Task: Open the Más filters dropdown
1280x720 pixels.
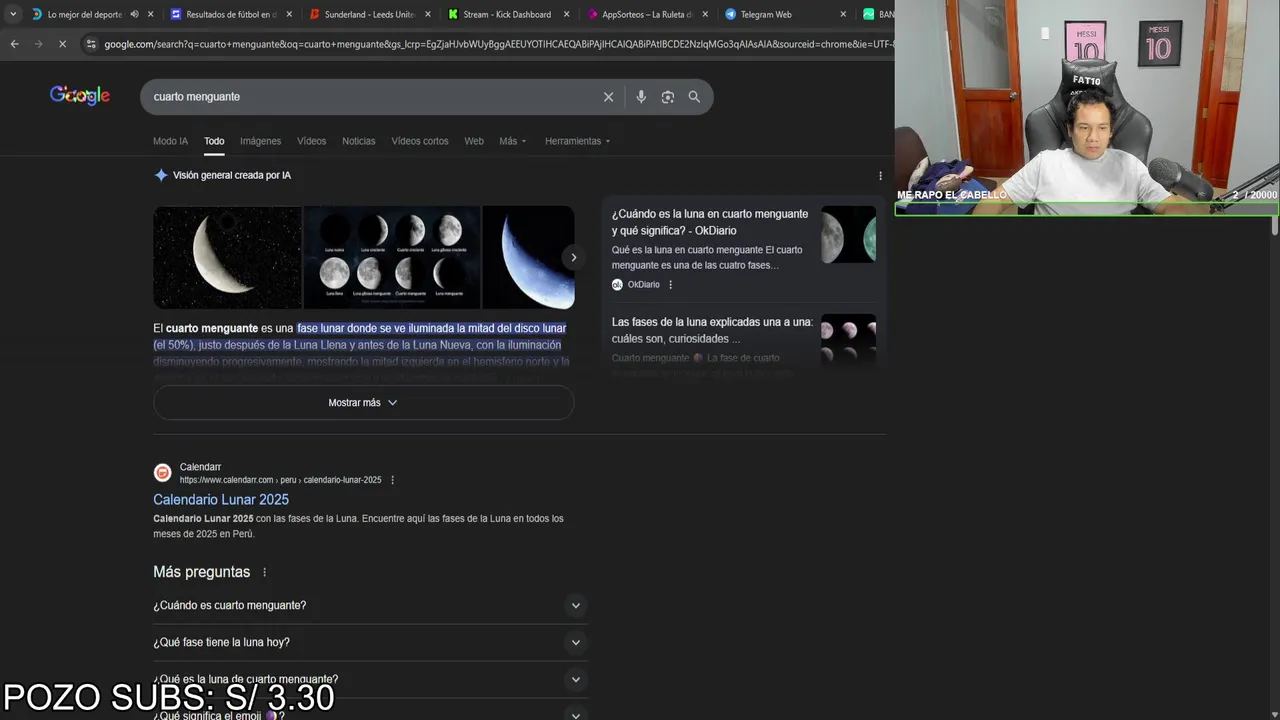Action: [x=513, y=141]
